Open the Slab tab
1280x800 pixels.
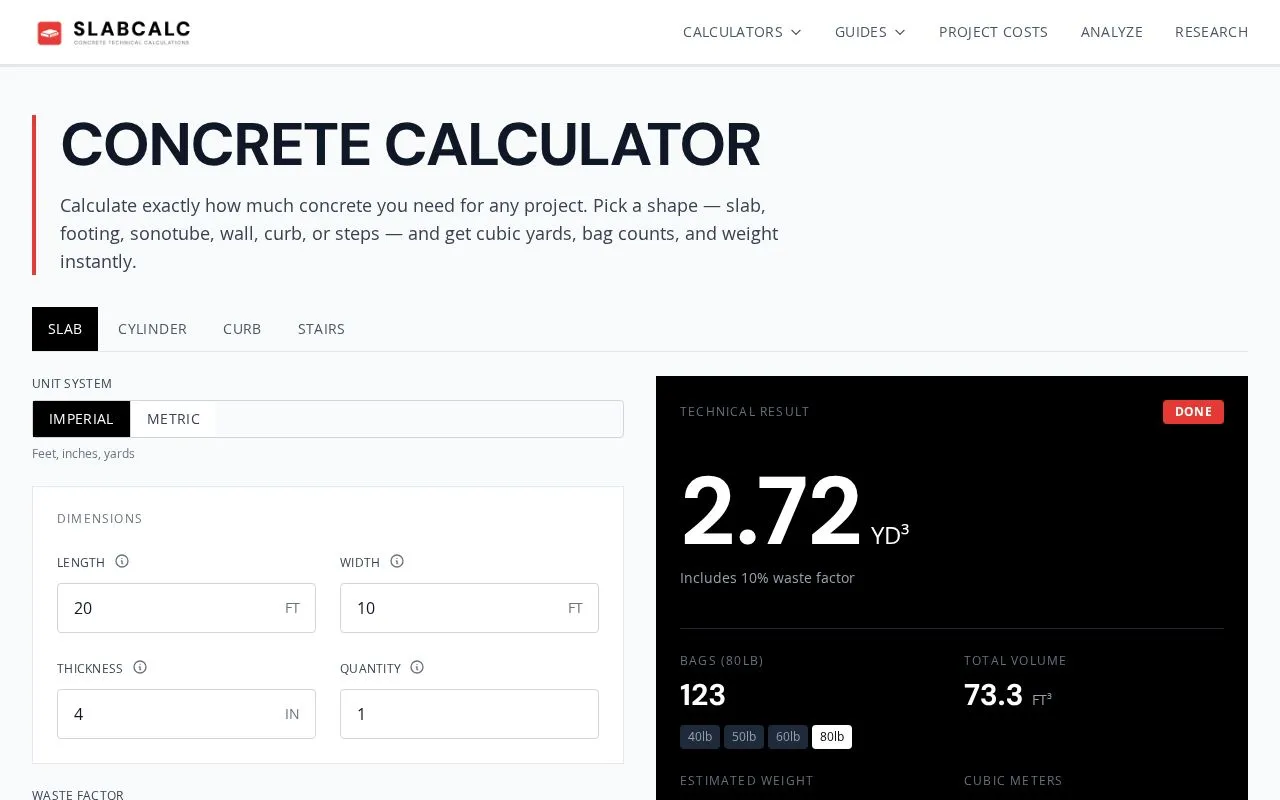point(65,329)
